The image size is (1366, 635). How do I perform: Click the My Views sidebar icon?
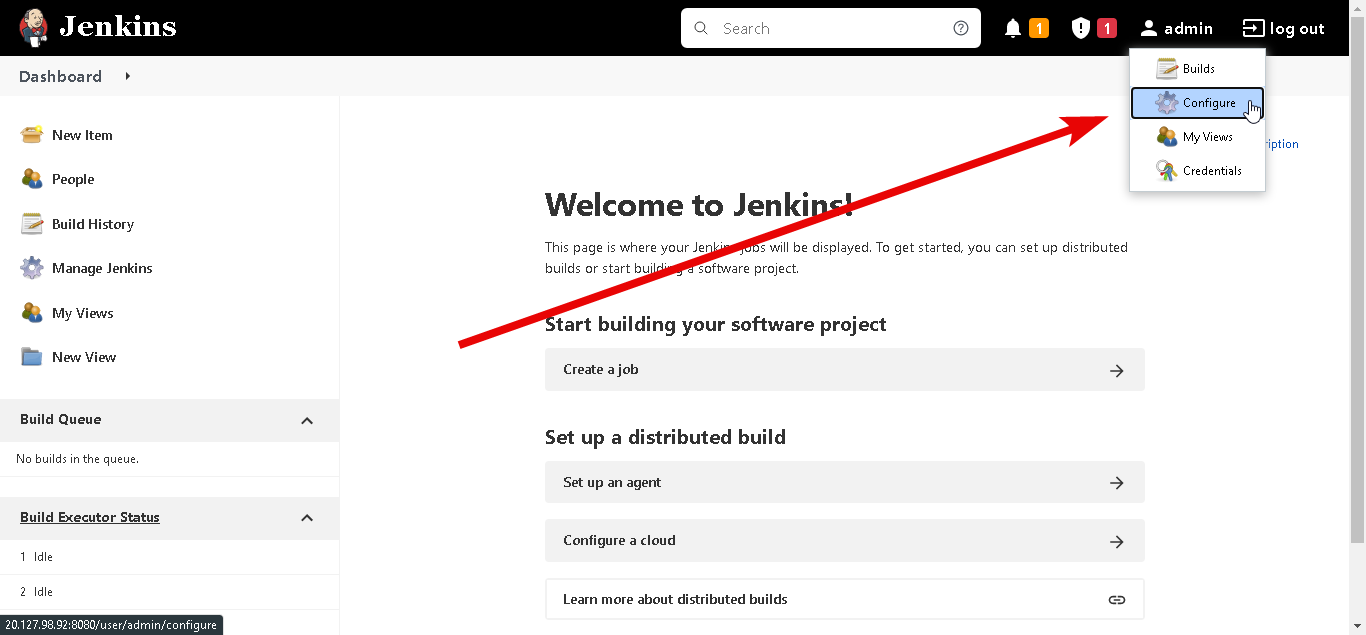32,313
